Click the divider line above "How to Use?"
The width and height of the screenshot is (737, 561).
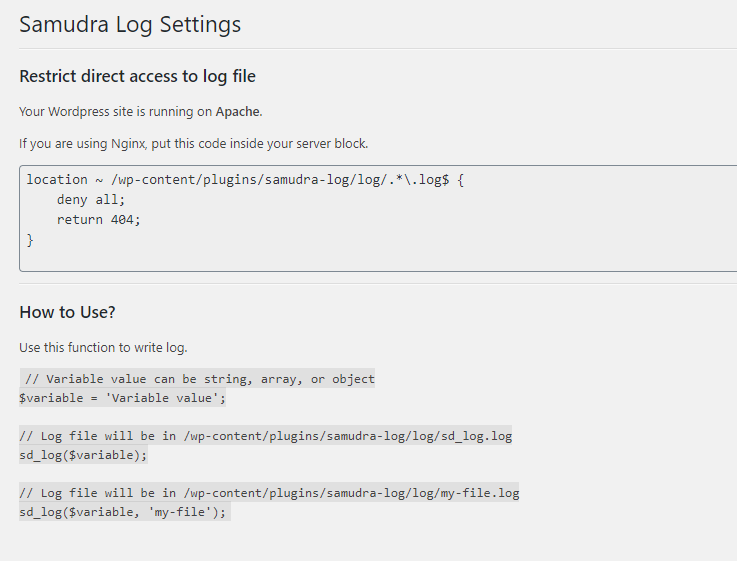click(x=378, y=283)
